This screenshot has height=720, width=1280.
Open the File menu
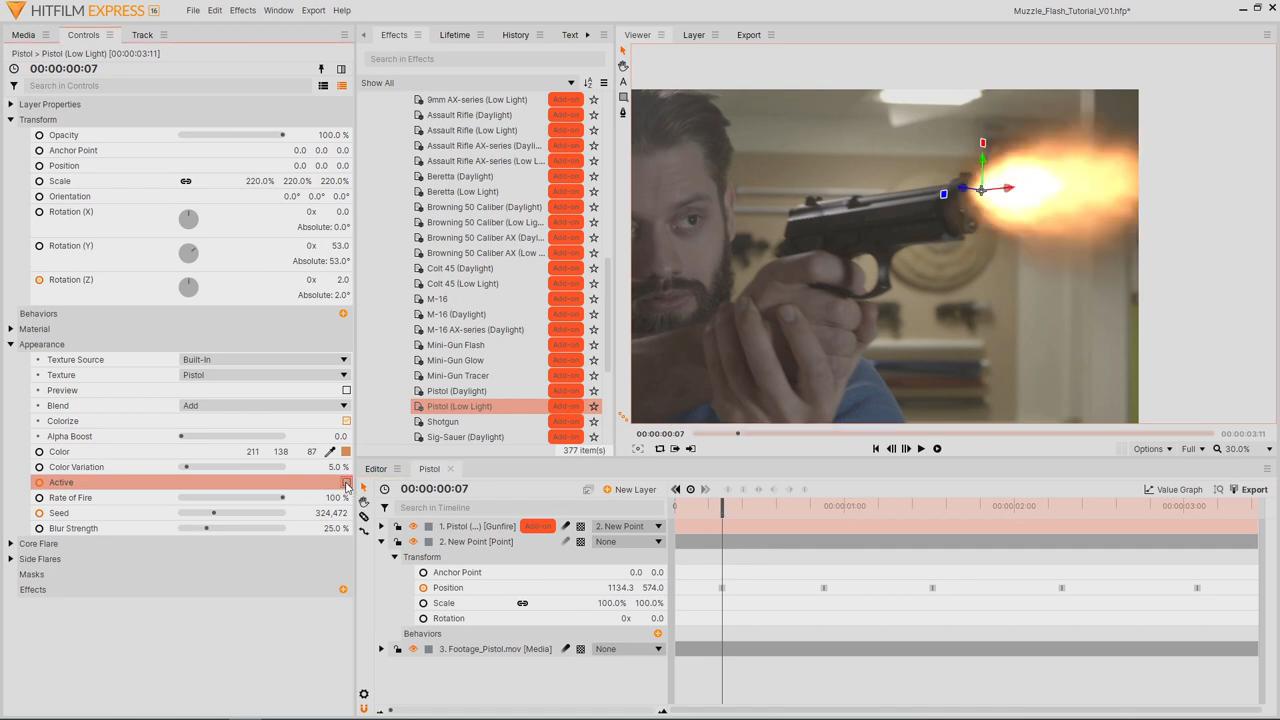point(193,11)
